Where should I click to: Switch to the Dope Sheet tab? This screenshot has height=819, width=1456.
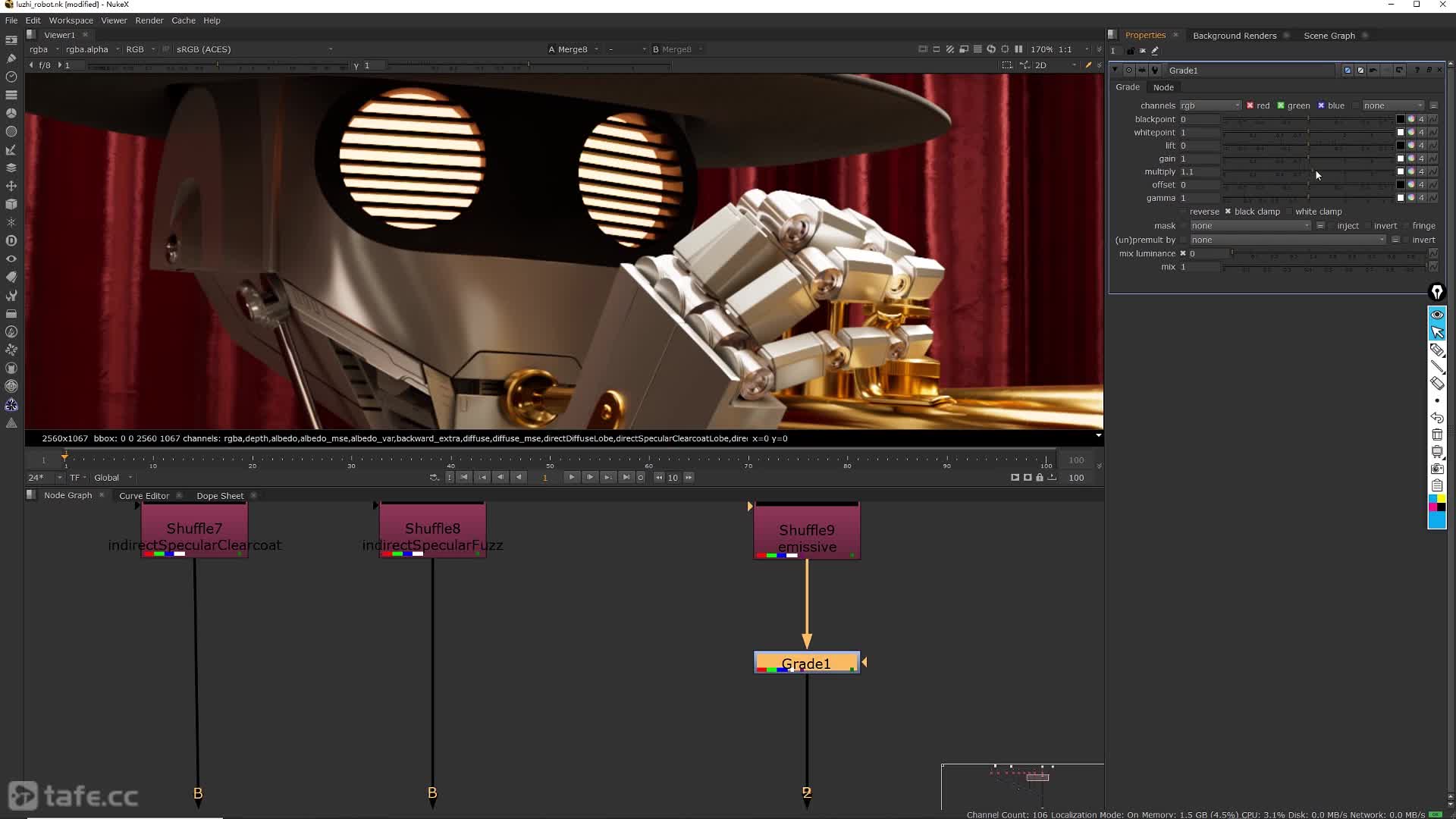220,496
